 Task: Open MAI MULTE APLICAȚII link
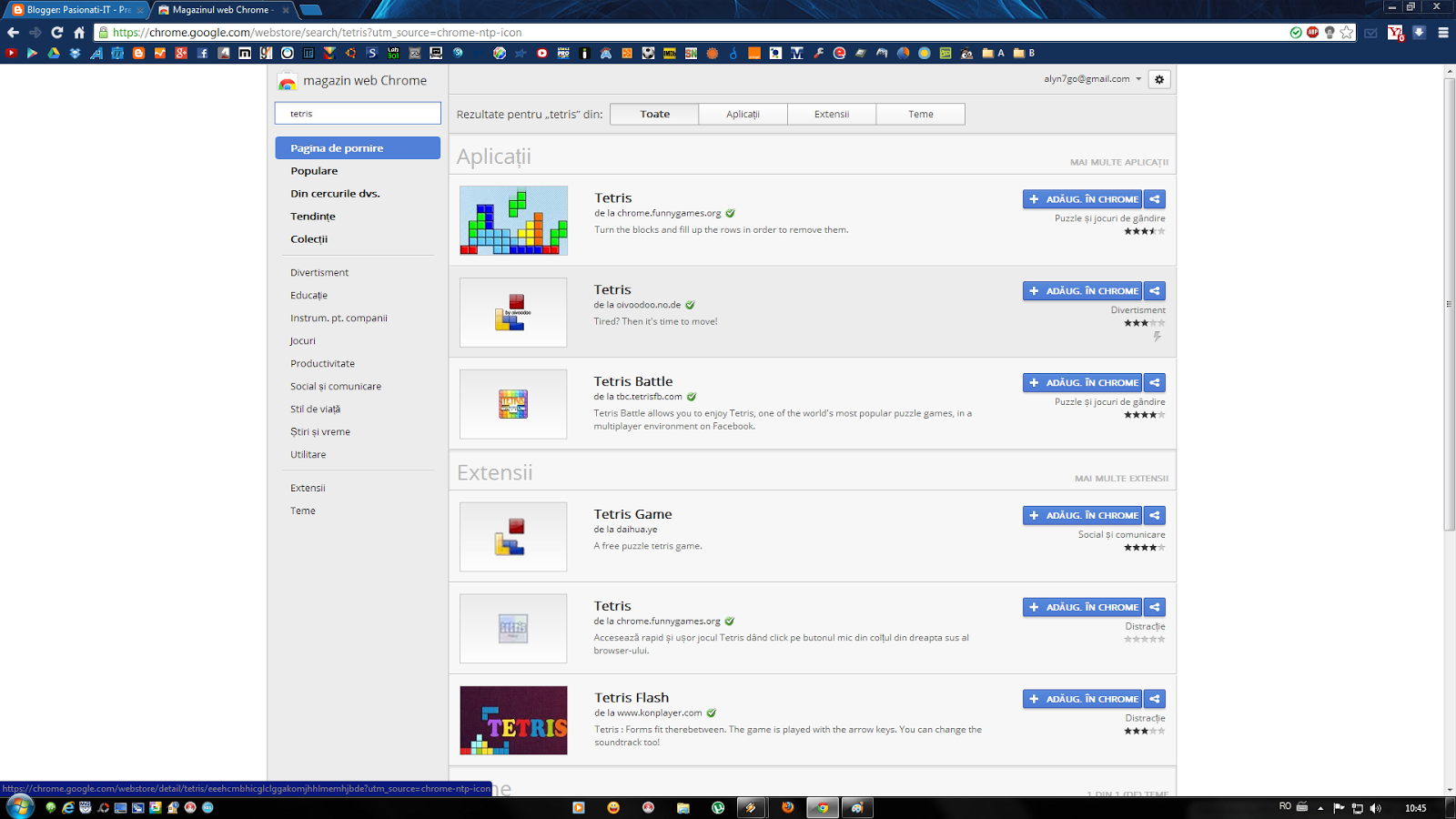pyautogui.click(x=1119, y=161)
